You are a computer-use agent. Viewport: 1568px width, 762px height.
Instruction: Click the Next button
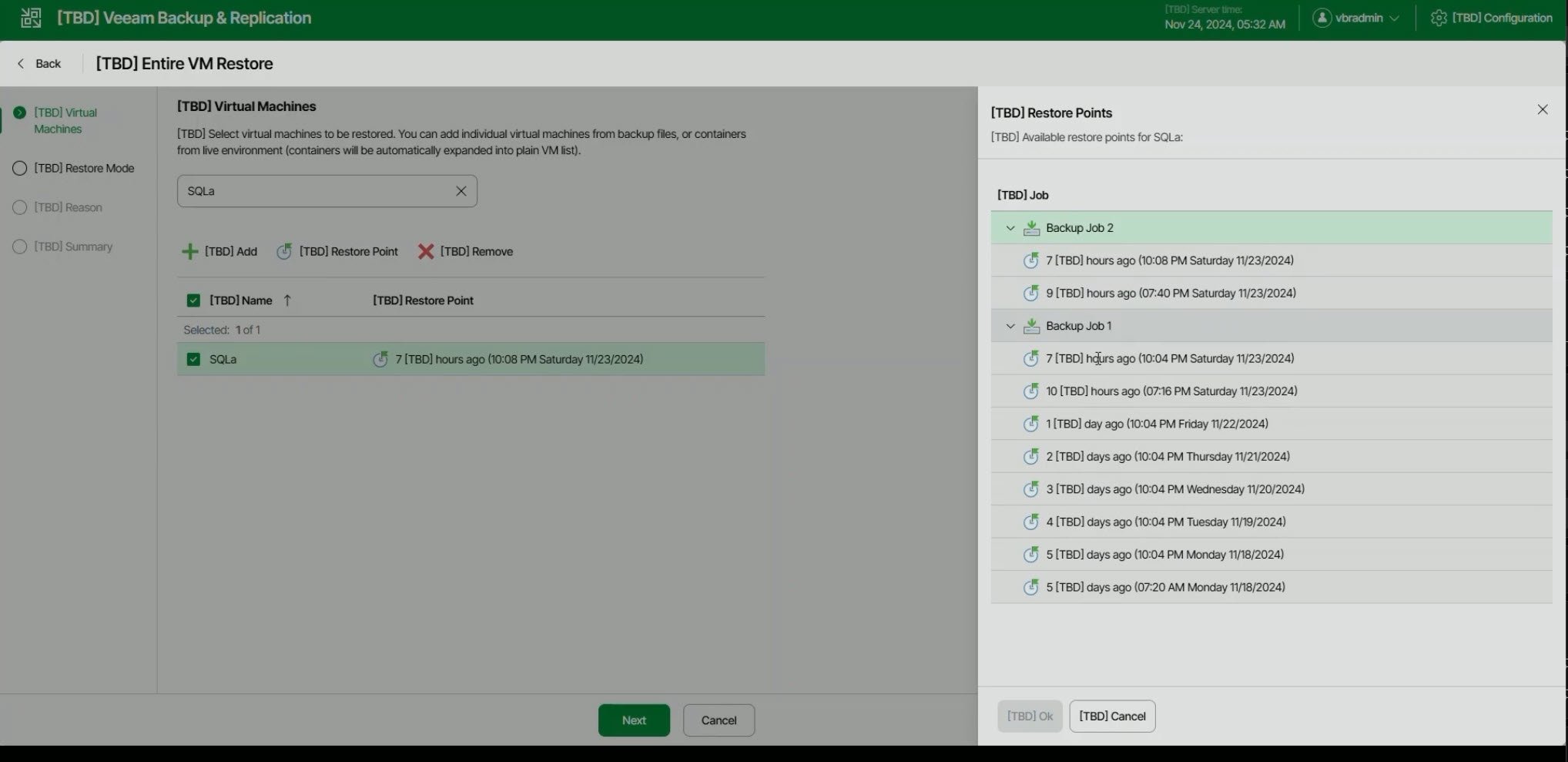(634, 720)
